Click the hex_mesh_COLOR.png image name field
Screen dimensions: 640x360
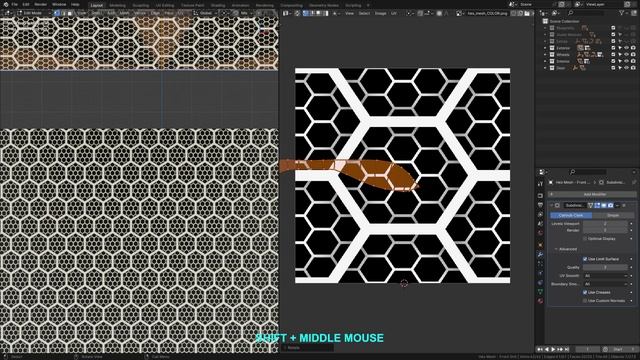[488, 13]
